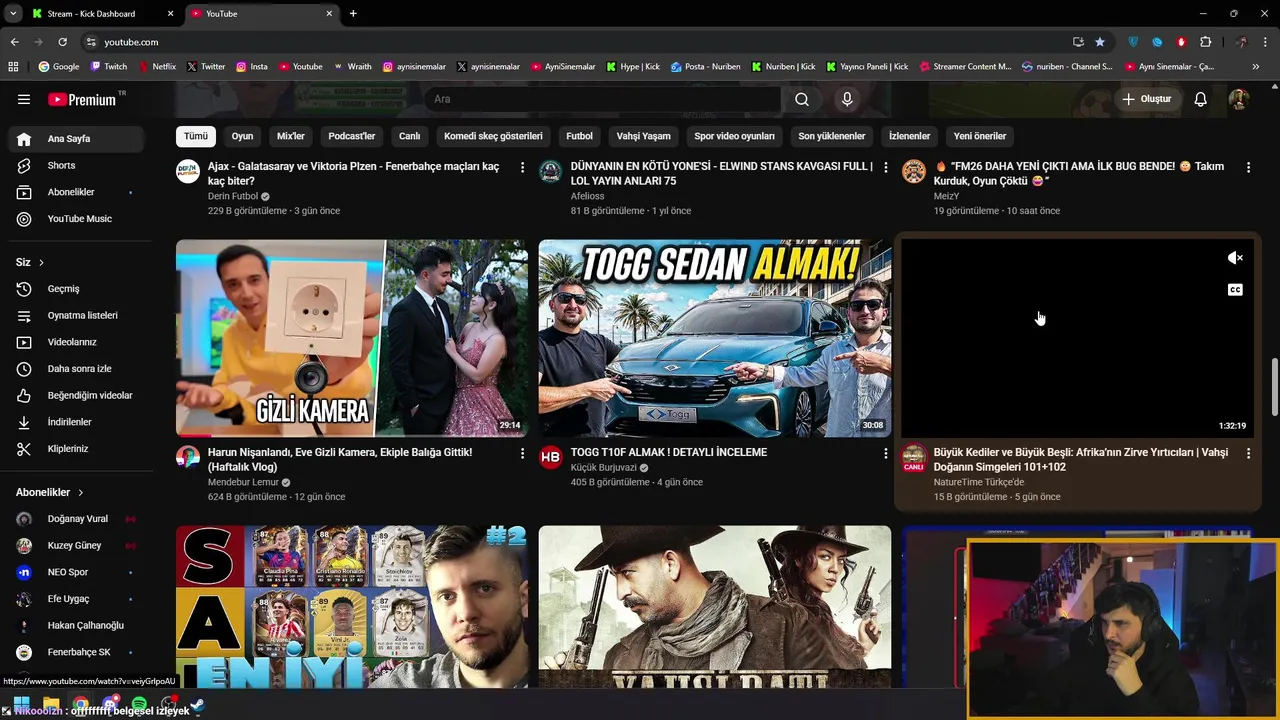Select Spor video oyunları chip
The image size is (1280, 720).
[735, 136]
